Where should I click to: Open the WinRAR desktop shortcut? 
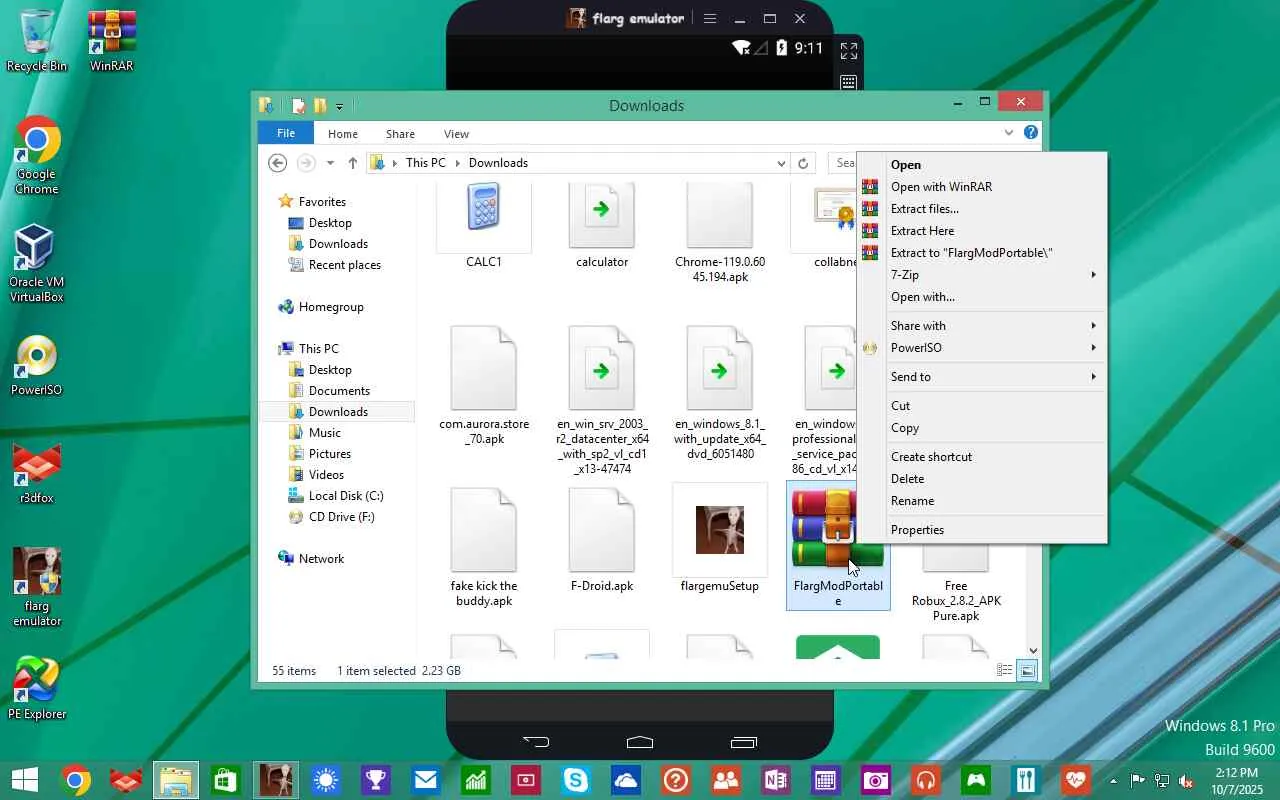112,40
